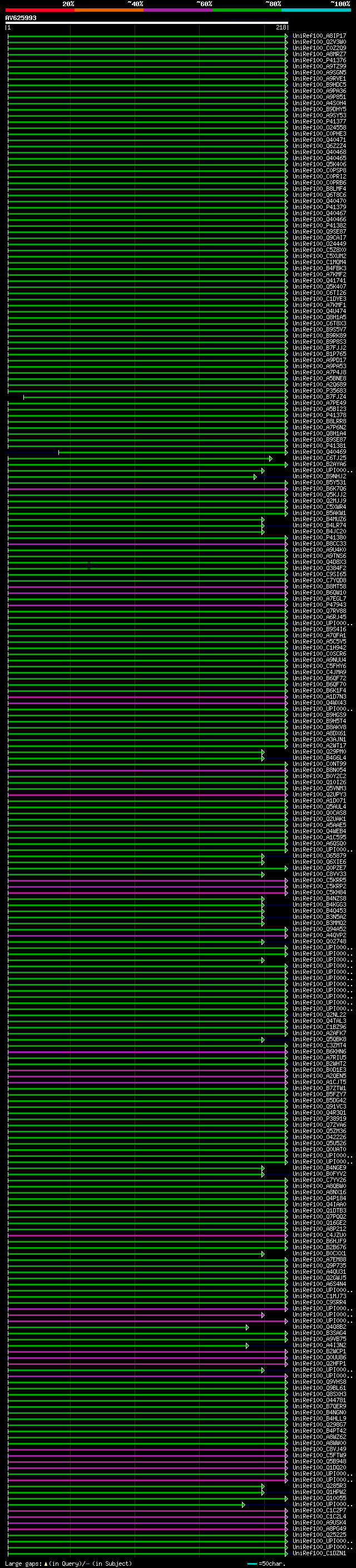356x1568 pixels.
Task: Select hit UniRef100_A6RJ45
Action: [319, 617]
